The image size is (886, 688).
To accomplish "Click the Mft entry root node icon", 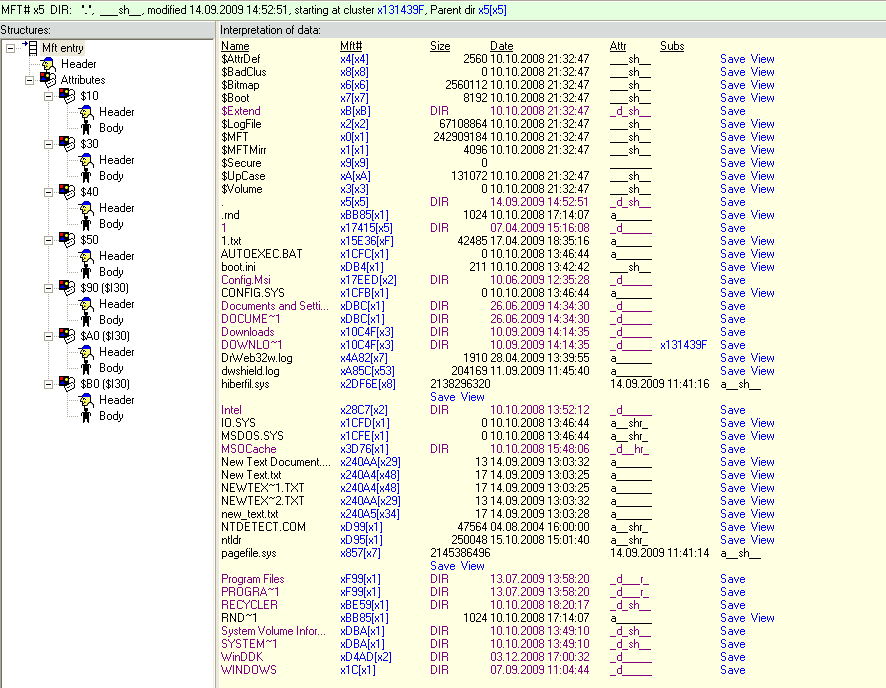I will [x=31, y=47].
